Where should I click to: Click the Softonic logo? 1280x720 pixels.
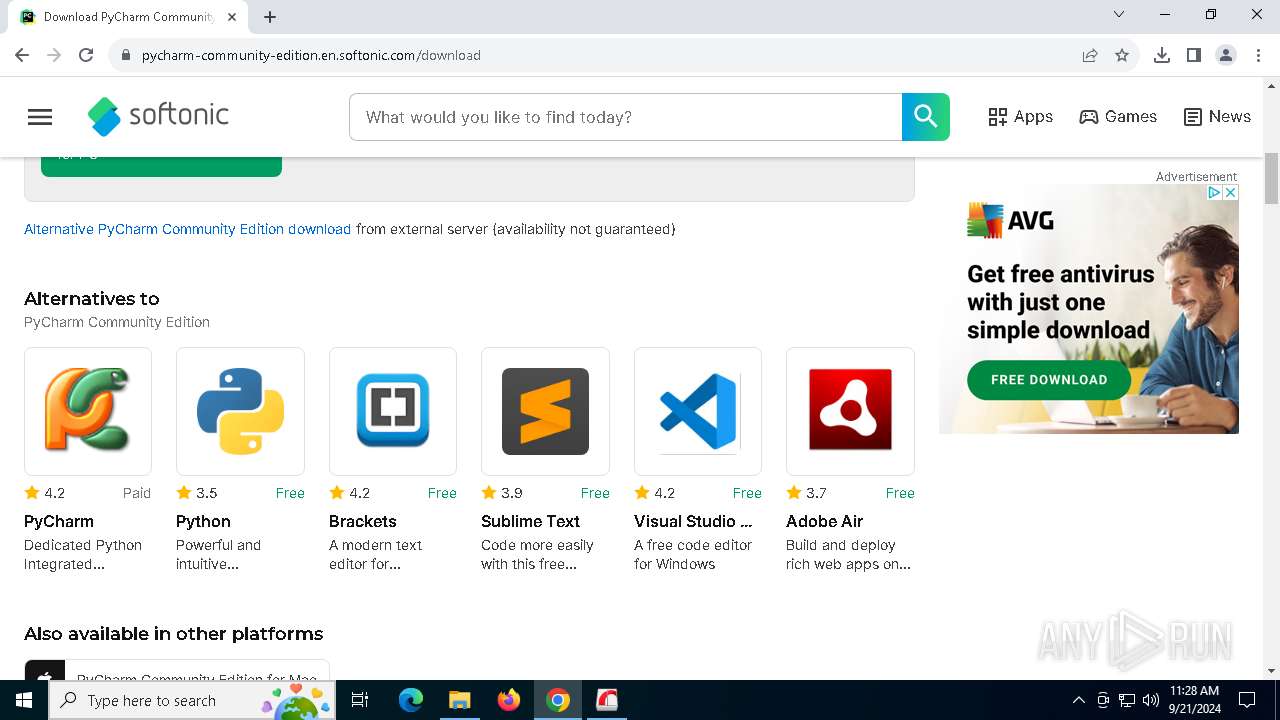[x=158, y=116]
